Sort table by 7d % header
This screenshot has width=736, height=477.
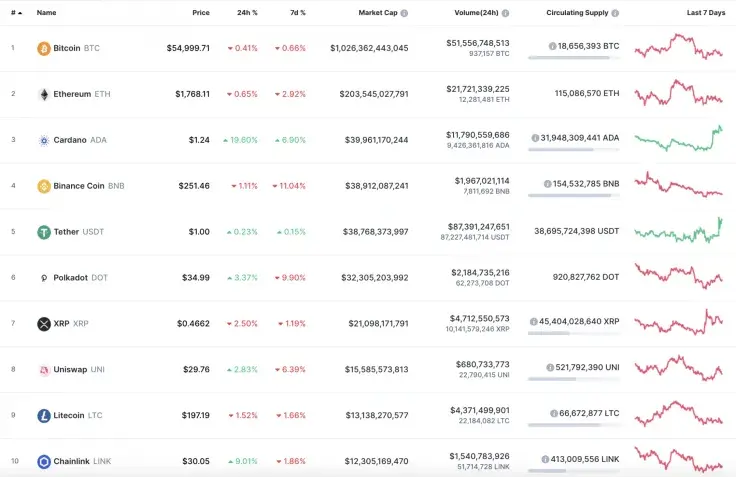pos(297,13)
